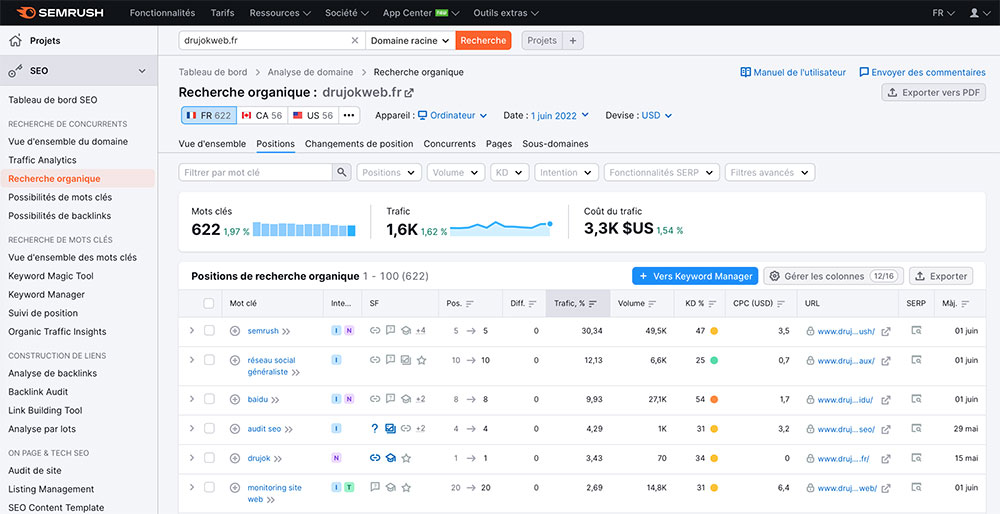Click the Mots clés bar chart
1000x514 pixels.
304,230
